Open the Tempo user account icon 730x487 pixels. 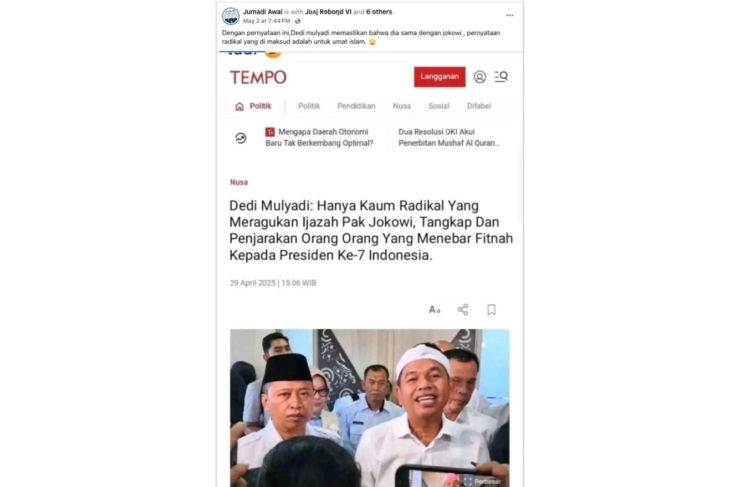tap(480, 77)
